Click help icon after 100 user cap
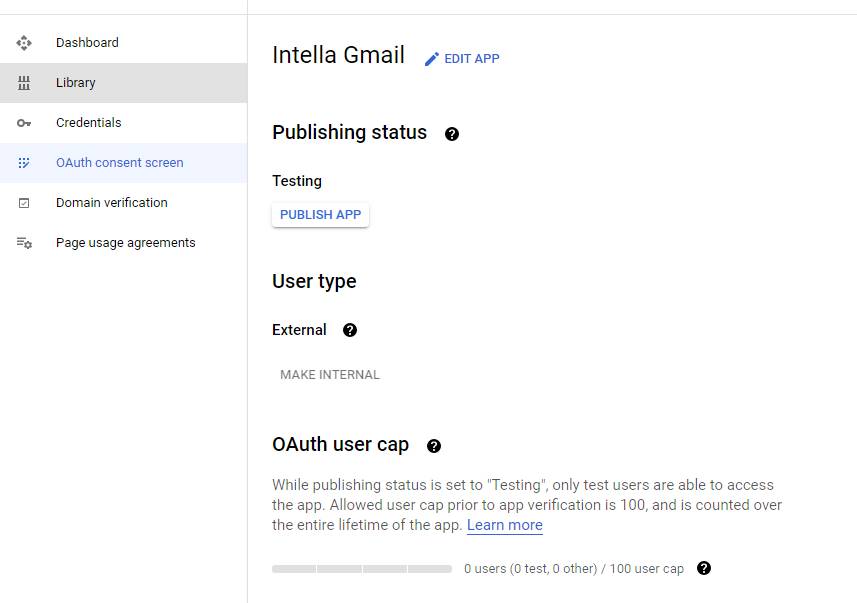Viewport: 857px width, 603px height. point(704,568)
